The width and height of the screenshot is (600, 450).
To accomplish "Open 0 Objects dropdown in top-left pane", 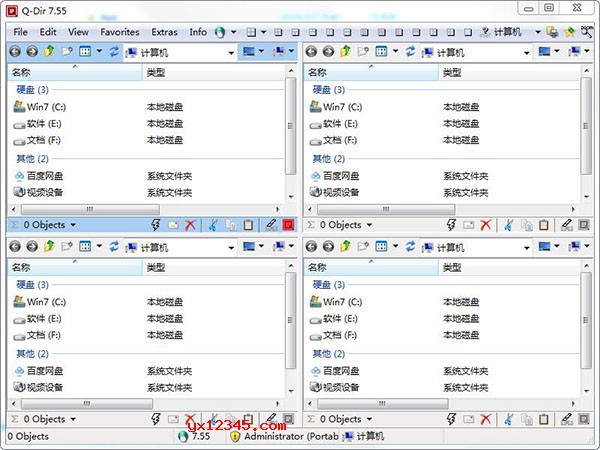I will pyautogui.click(x=73, y=225).
